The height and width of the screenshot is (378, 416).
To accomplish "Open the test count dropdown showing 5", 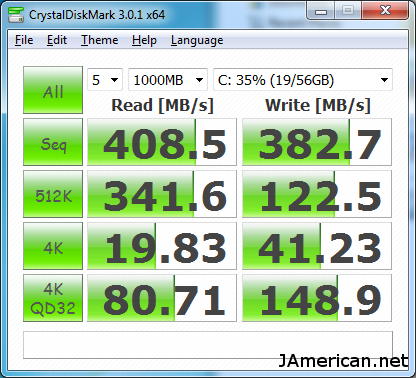I will [x=105, y=80].
